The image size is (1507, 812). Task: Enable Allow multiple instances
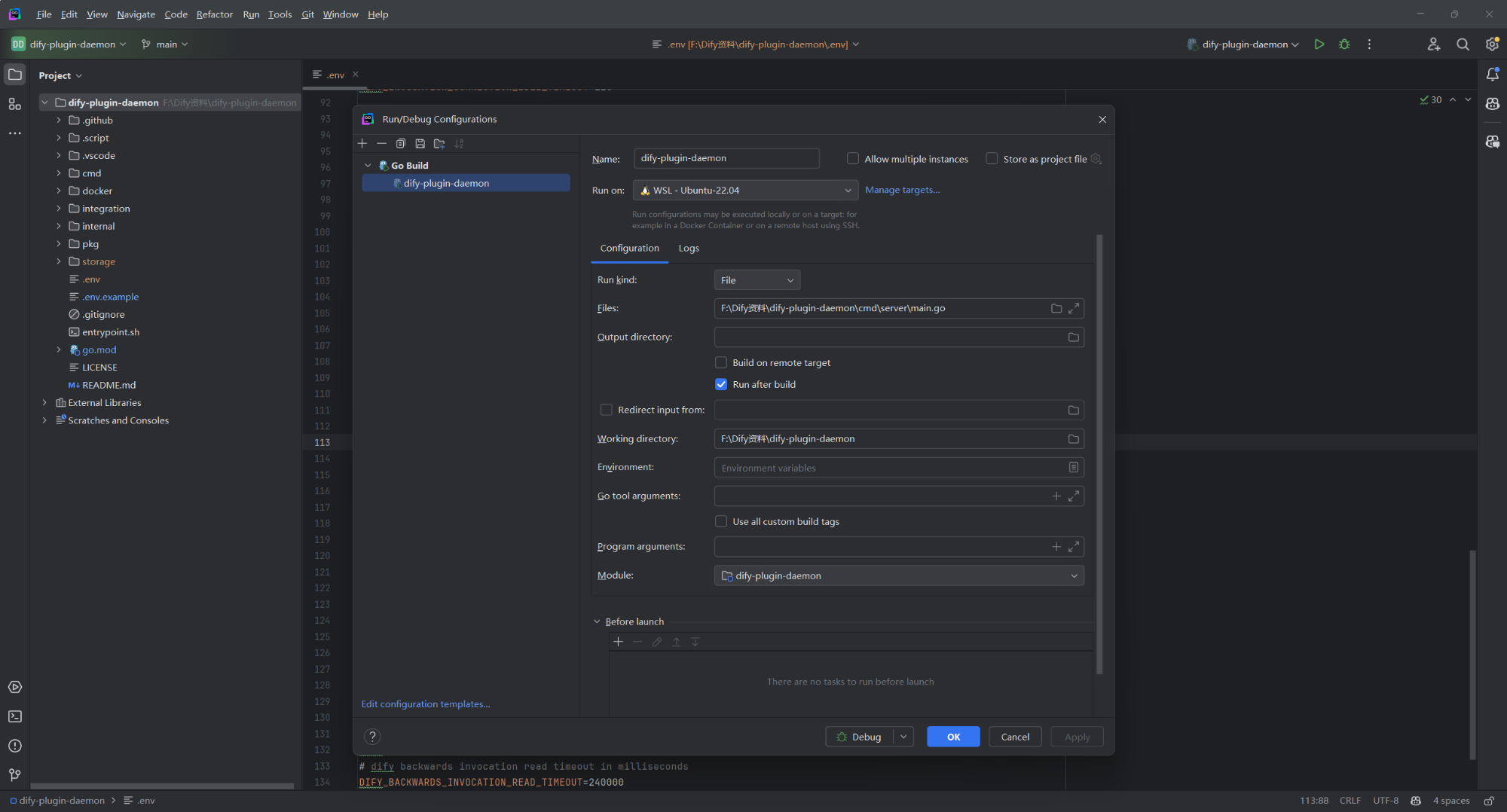coord(853,158)
